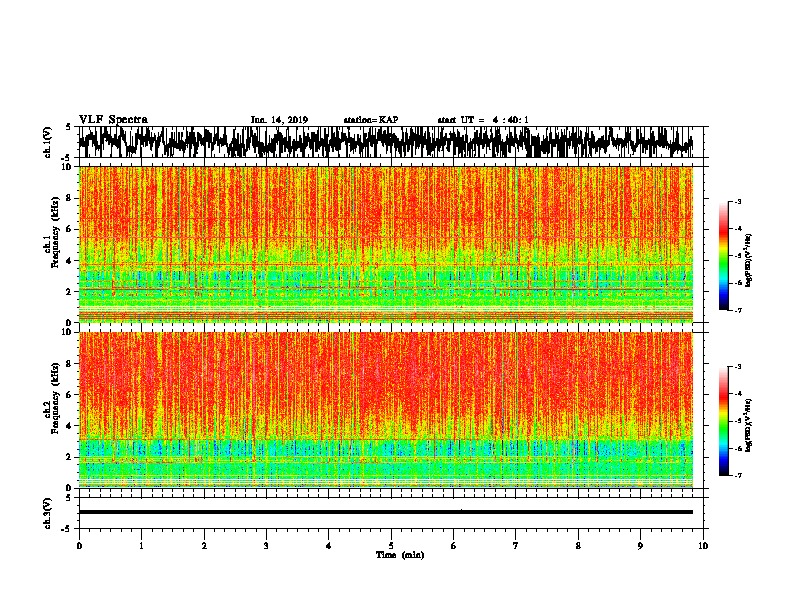
Task: Click the ch.1 spectrogram color bar
Action: 723,256
